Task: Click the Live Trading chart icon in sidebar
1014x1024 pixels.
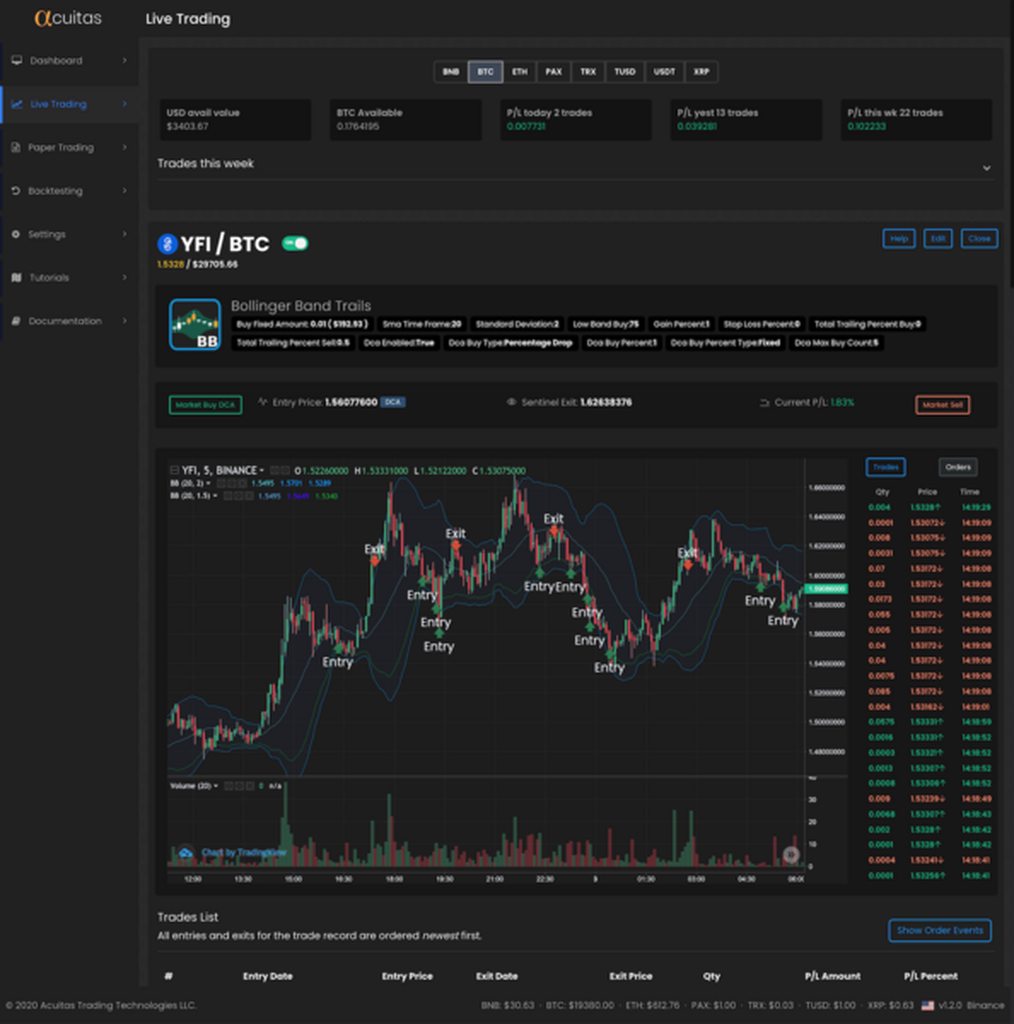Action: click(x=17, y=104)
